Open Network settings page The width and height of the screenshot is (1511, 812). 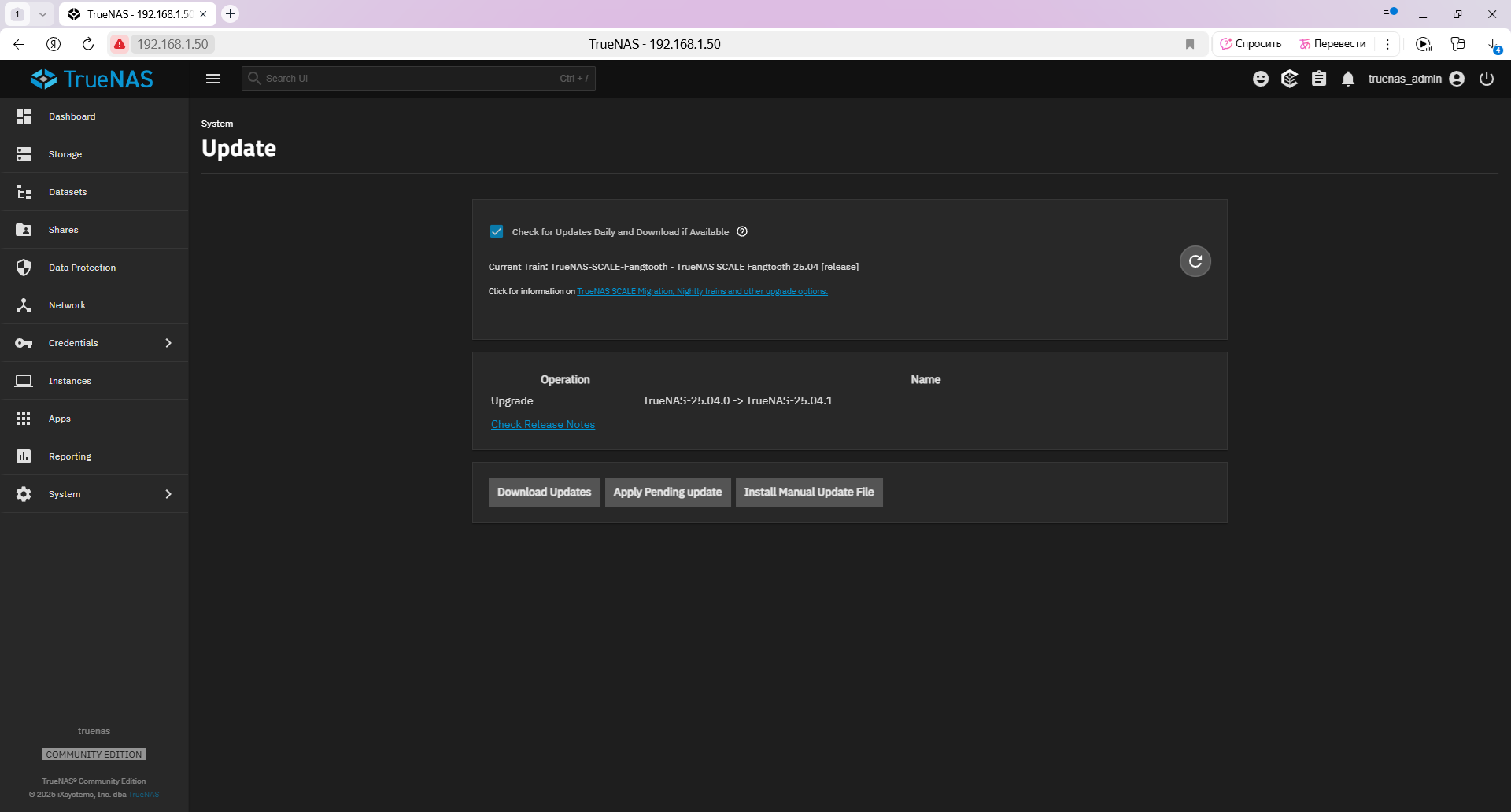click(94, 305)
